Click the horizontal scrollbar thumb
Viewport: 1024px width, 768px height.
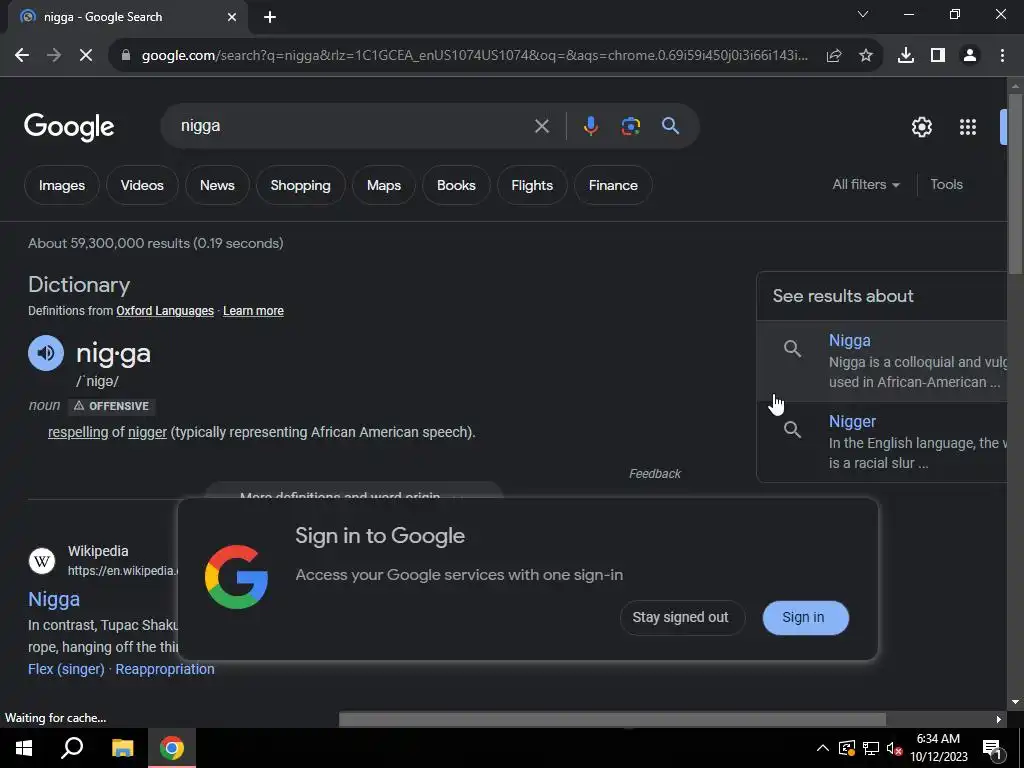pyautogui.click(x=612, y=719)
